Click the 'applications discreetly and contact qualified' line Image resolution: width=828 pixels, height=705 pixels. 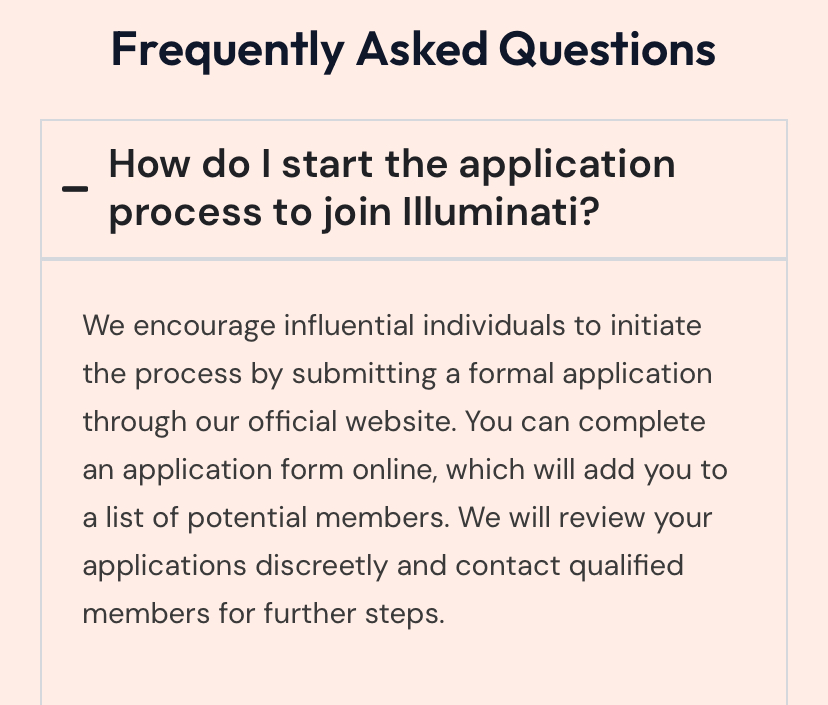(x=383, y=566)
